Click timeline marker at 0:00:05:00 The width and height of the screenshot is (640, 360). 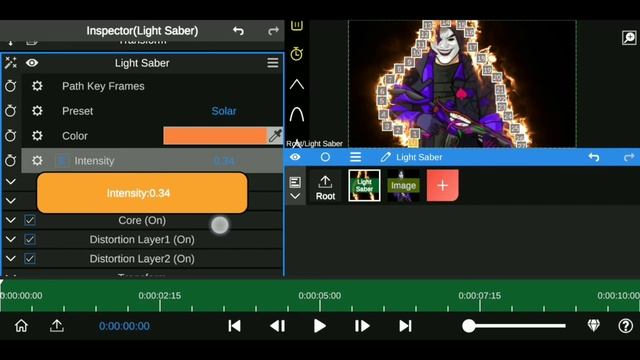[320, 296]
